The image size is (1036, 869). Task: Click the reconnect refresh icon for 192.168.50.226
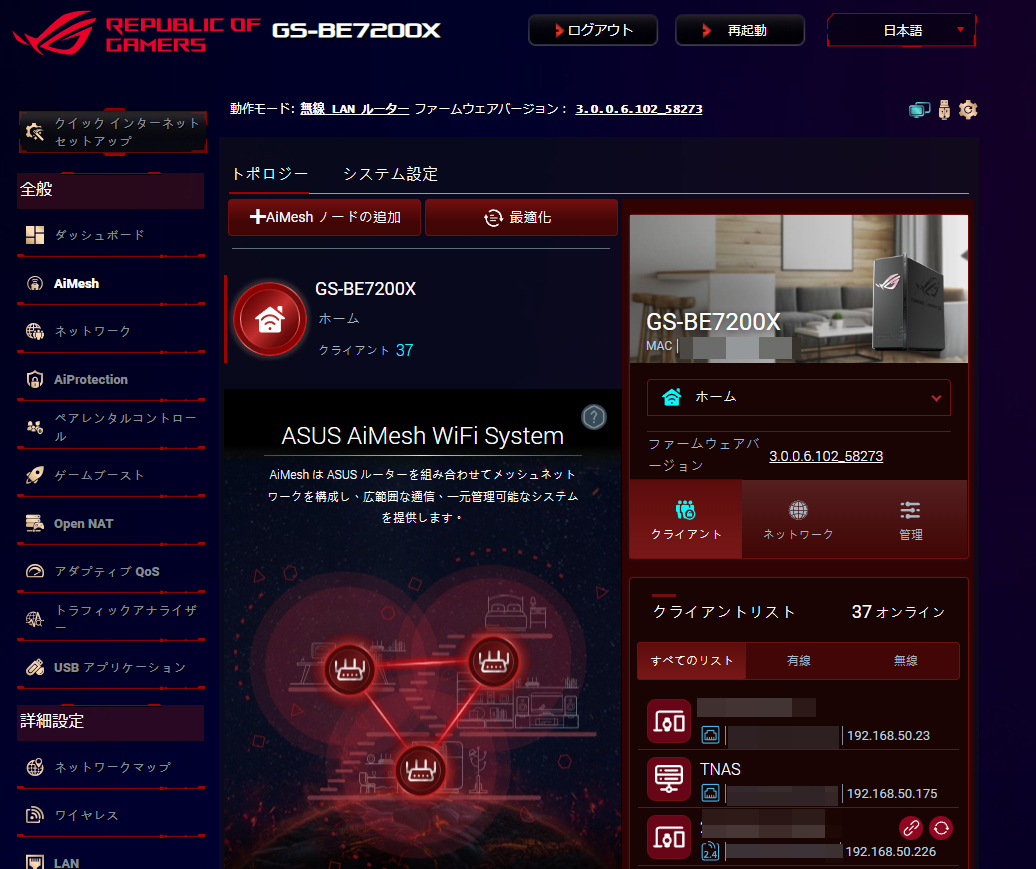(941, 827)
